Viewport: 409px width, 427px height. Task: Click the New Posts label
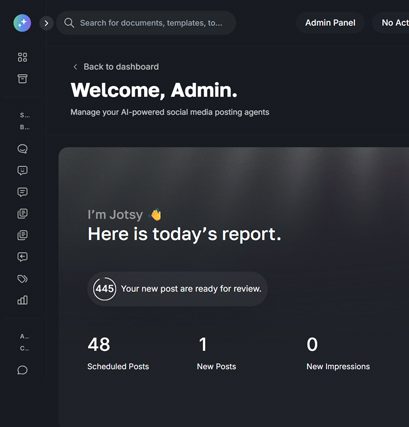(216, 366)
